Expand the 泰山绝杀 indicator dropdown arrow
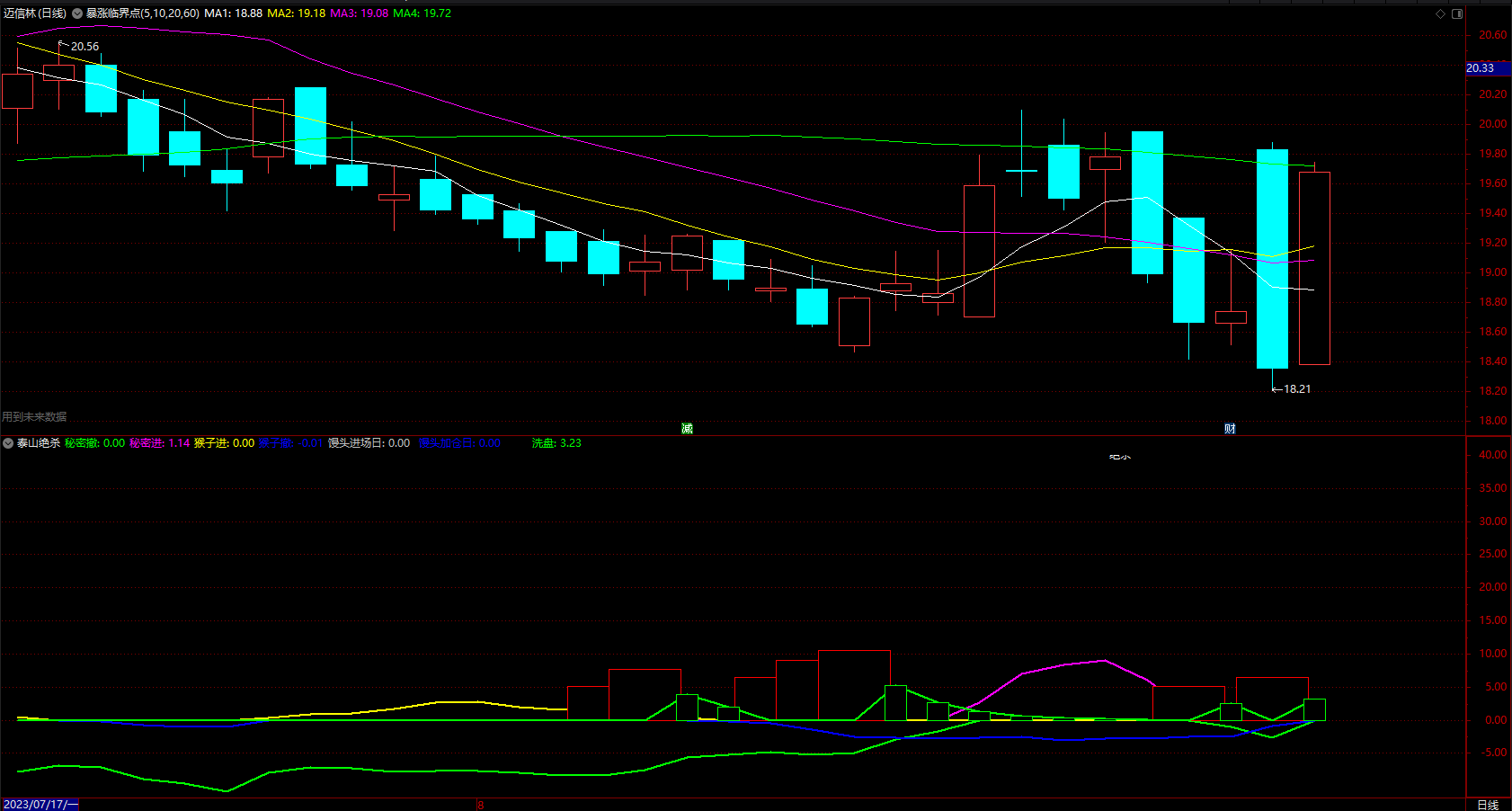 8,443
